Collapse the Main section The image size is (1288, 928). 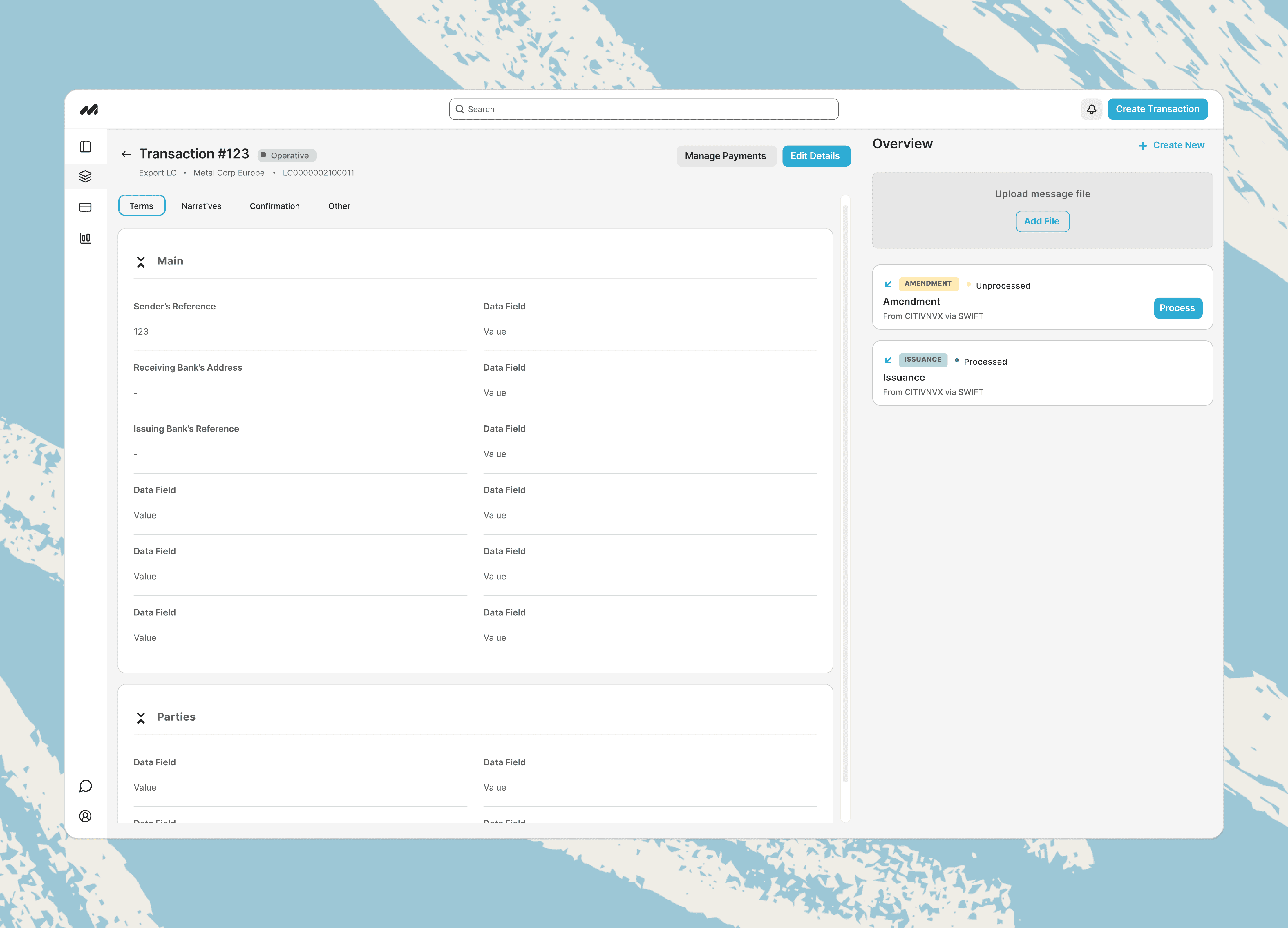click(x=141, y=262)
